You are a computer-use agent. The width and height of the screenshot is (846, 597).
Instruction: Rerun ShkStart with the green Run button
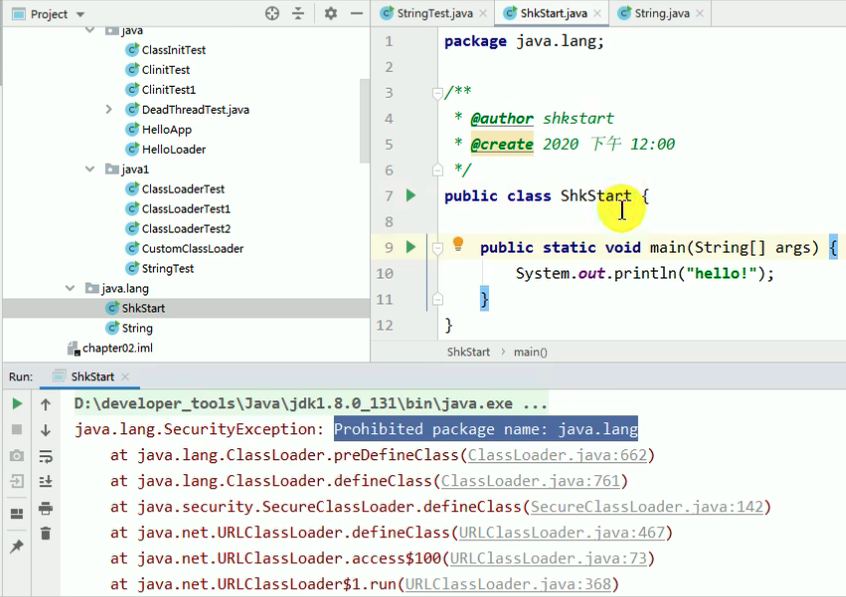click(17, 404)
